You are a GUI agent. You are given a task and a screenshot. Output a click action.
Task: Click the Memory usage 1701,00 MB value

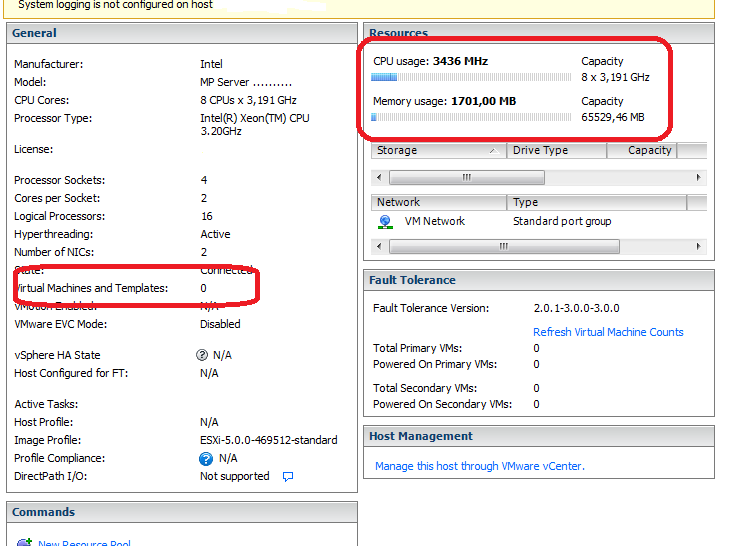(484, 101)
